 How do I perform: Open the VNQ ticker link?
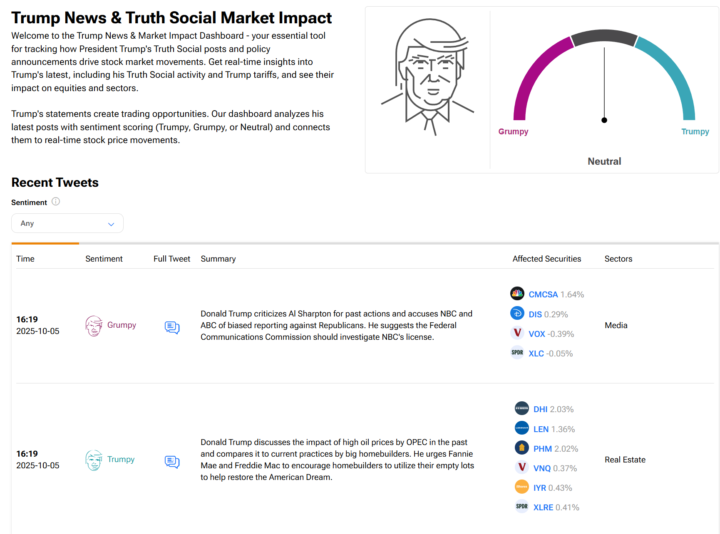(542, 467)
